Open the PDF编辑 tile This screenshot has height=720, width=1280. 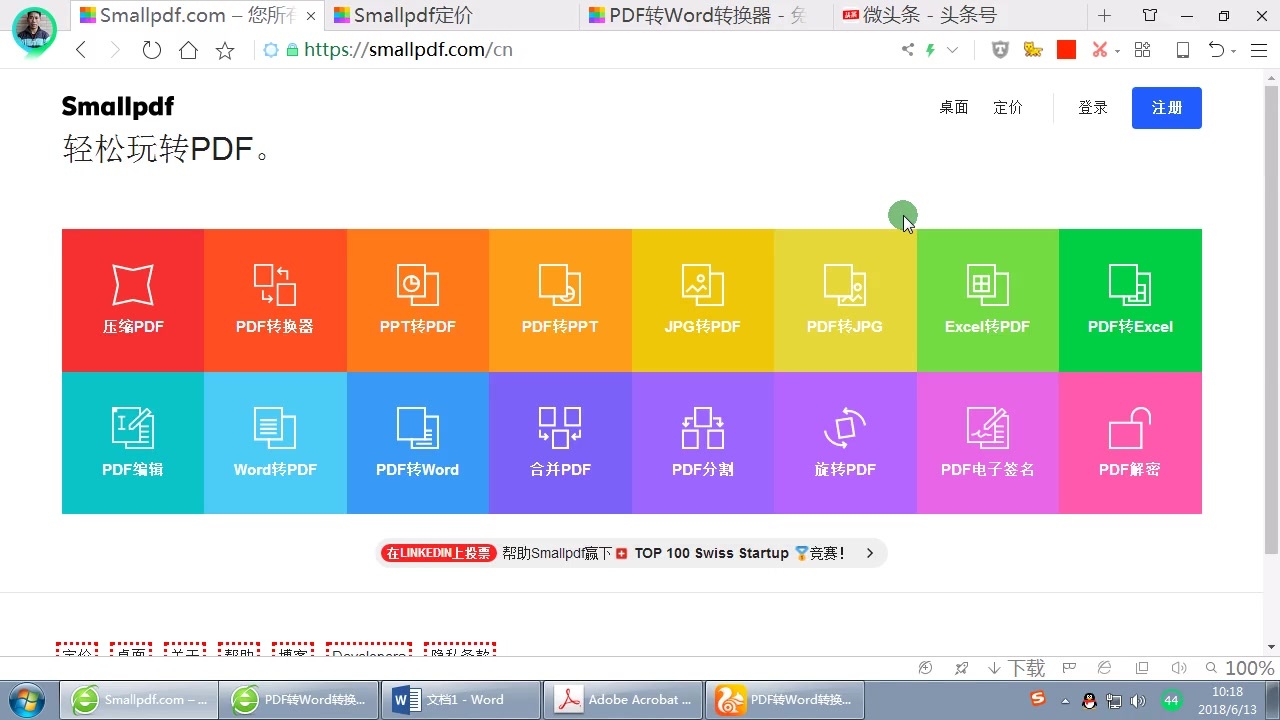(x=133, y=443)
